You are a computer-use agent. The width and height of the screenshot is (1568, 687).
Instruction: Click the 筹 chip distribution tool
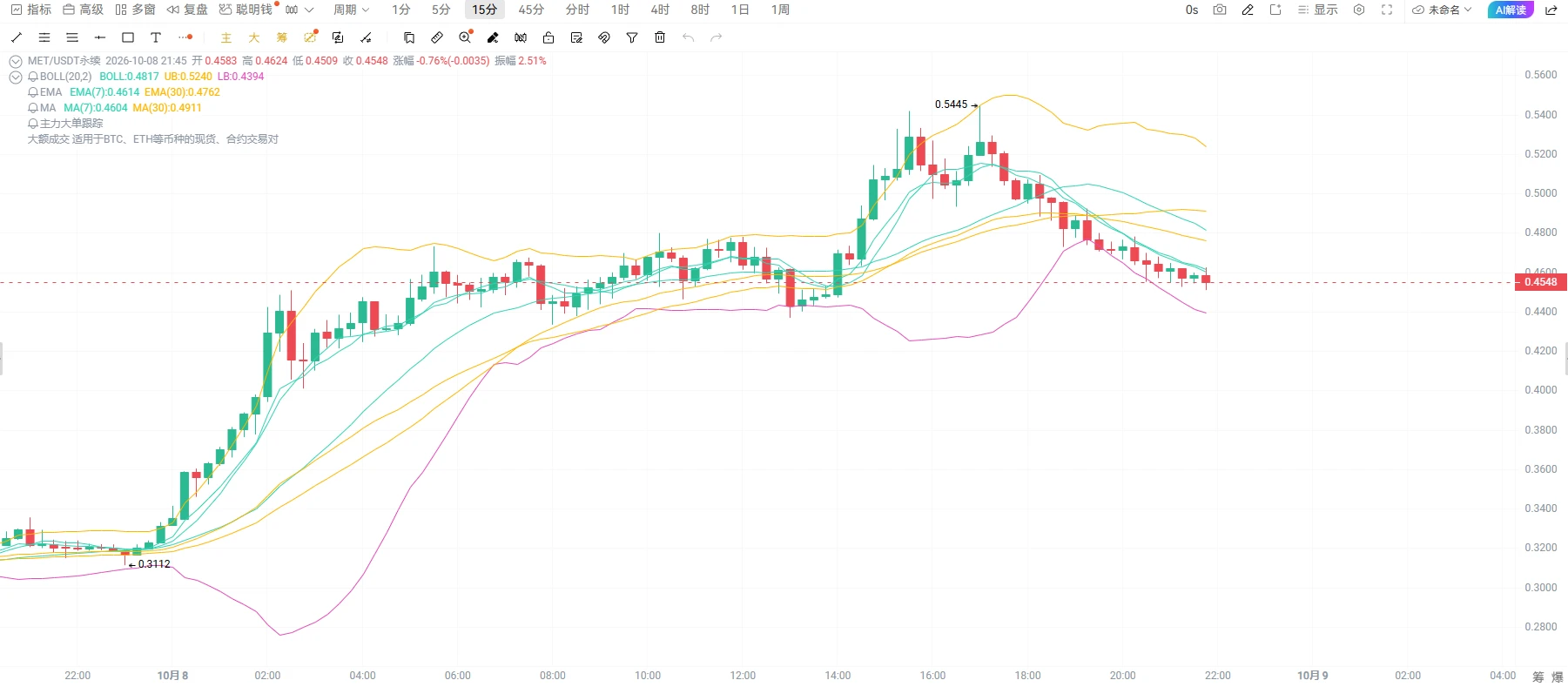click(x=282, y=37)
